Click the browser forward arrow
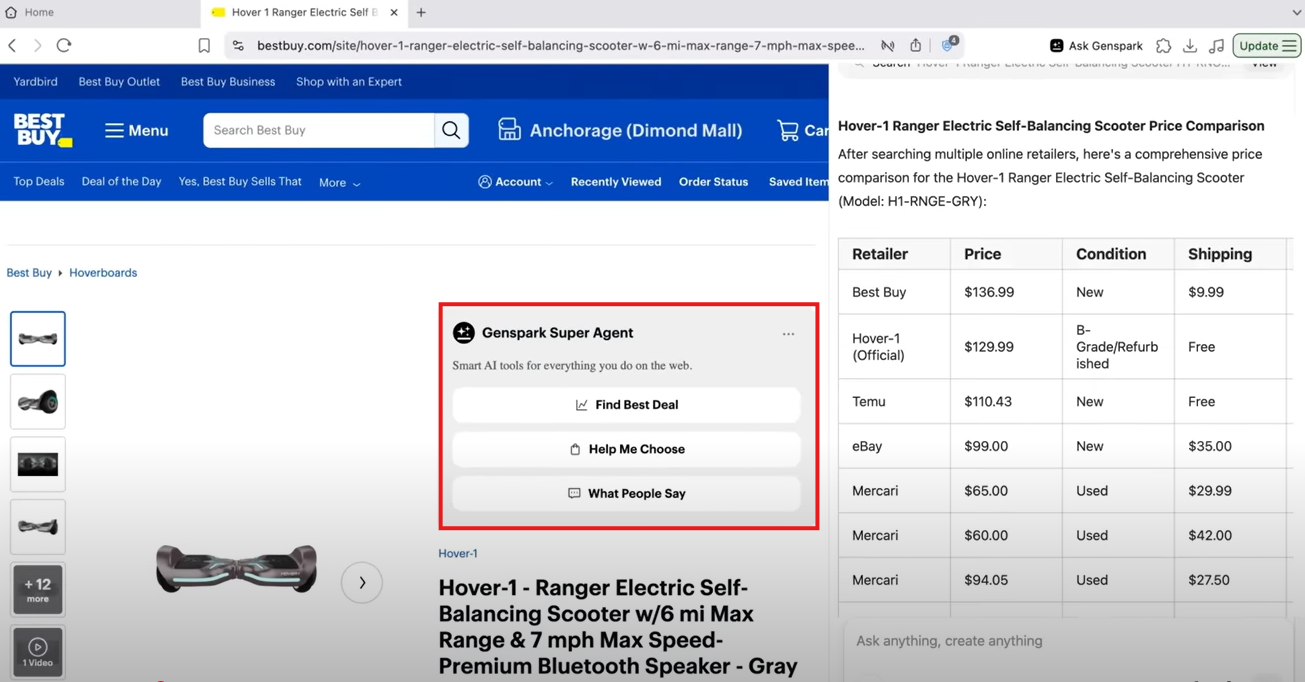 (x=38, y=45)
